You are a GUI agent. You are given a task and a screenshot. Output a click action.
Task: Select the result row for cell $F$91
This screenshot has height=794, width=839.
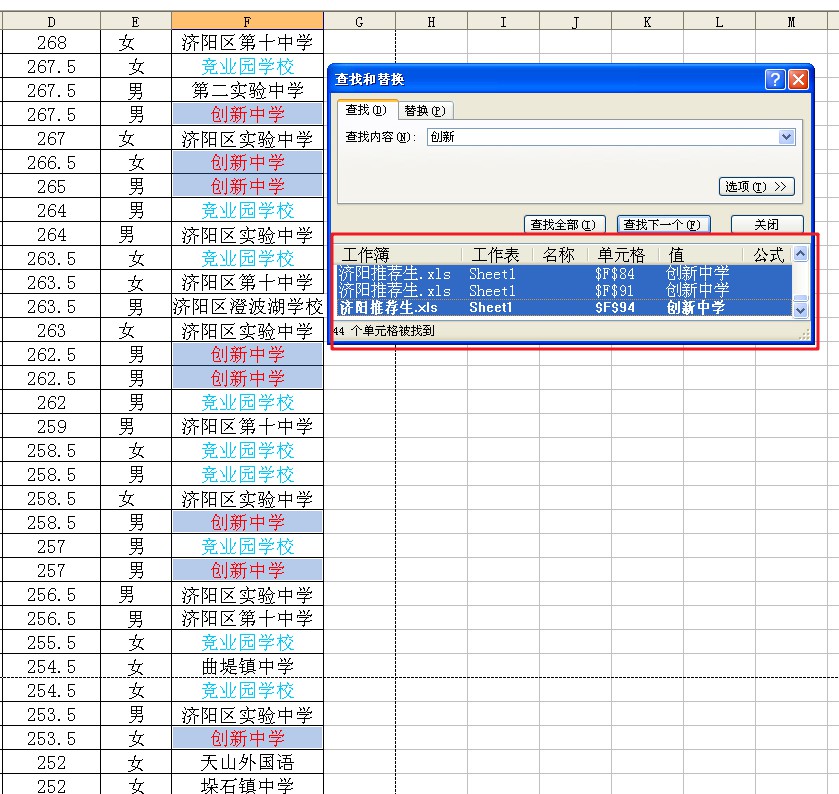(565, 291)
